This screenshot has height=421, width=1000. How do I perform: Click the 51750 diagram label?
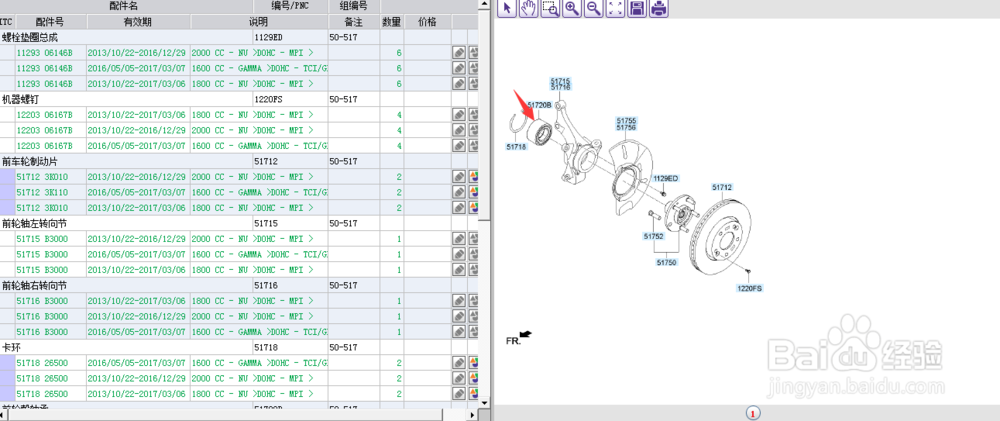point(667,262)
